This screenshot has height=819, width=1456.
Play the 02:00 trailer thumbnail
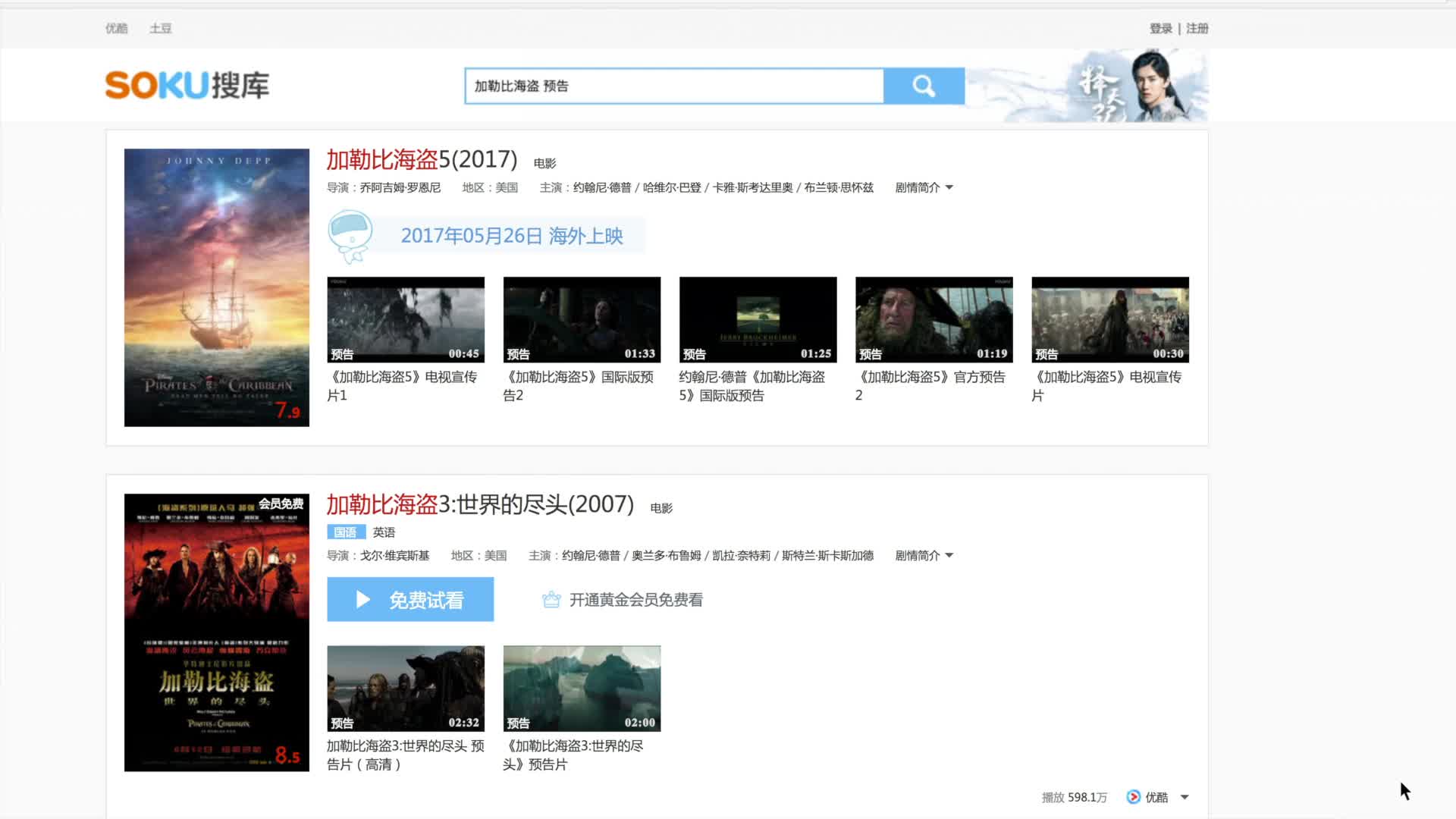click(582, 689)
